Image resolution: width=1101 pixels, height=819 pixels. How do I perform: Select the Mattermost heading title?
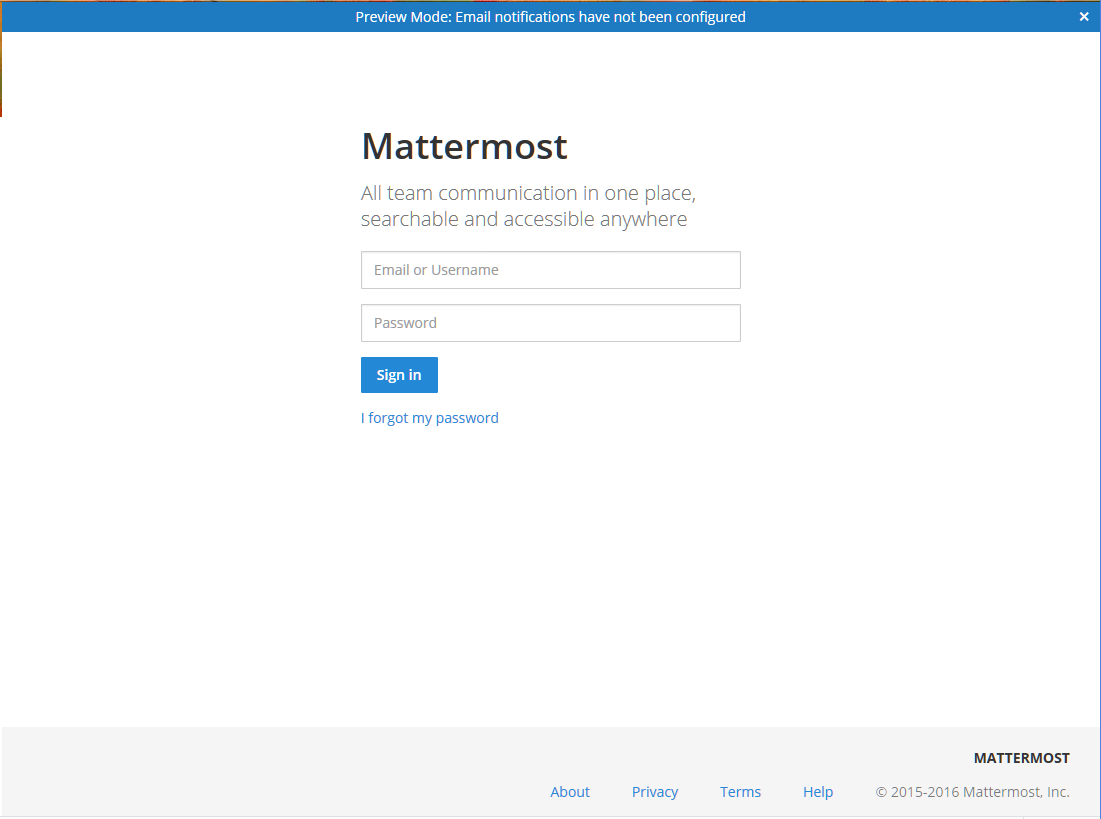[x=464, y=146]
